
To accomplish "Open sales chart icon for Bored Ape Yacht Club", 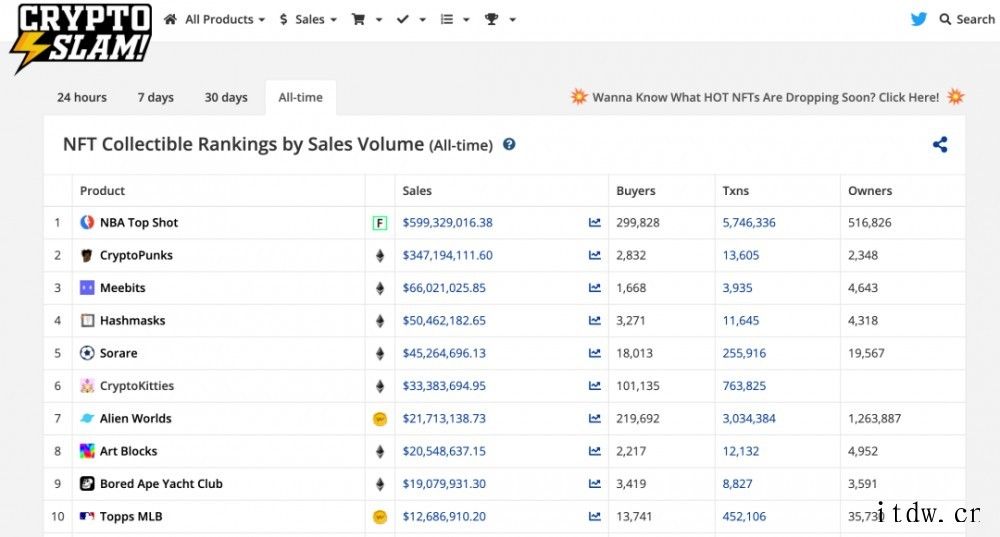I will click(594, 483).
